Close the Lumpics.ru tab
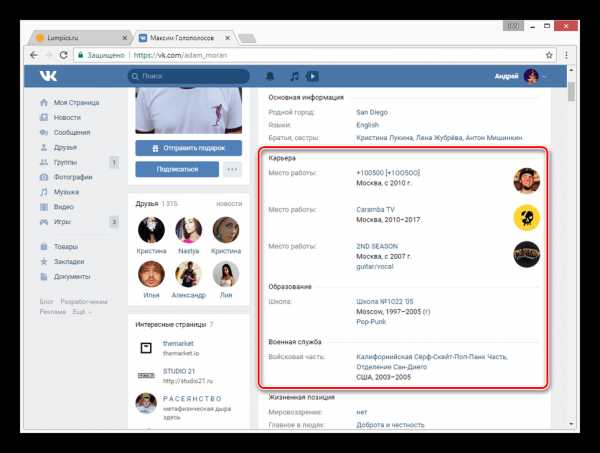 click(x=124, y=38)
